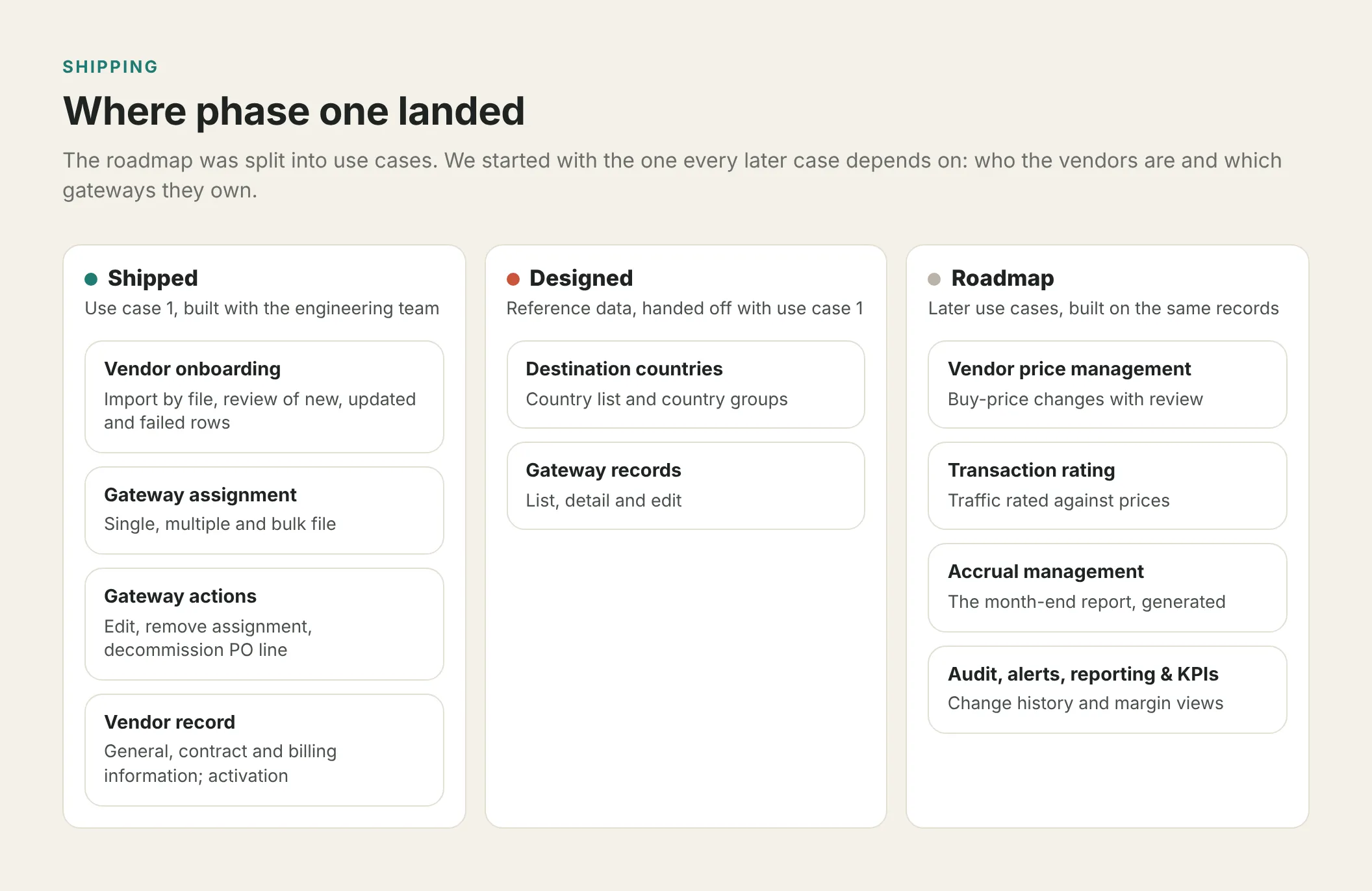1372x891 pixels.
Task: Open the Destination countries card
Action: (x=685, y=384)
